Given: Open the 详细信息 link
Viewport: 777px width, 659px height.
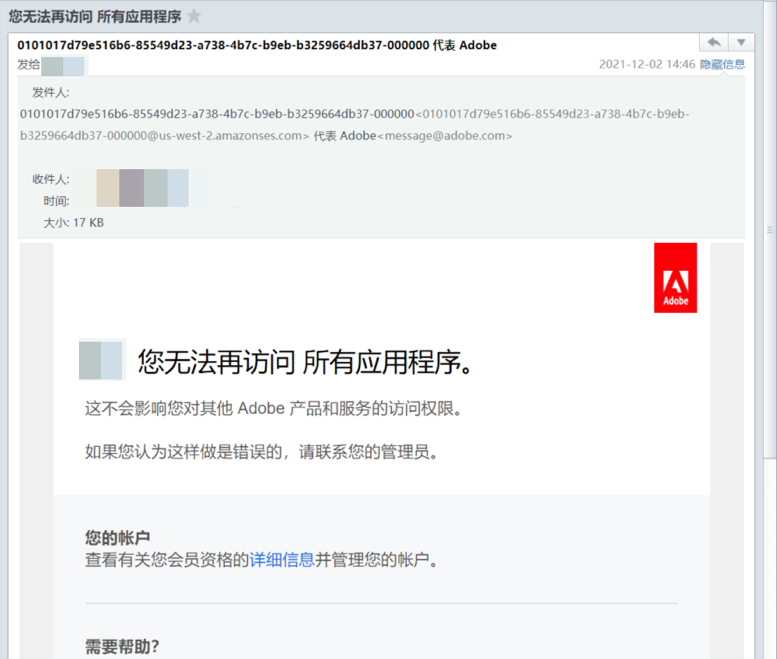Looking at the screenshot, I should point(282,560).
